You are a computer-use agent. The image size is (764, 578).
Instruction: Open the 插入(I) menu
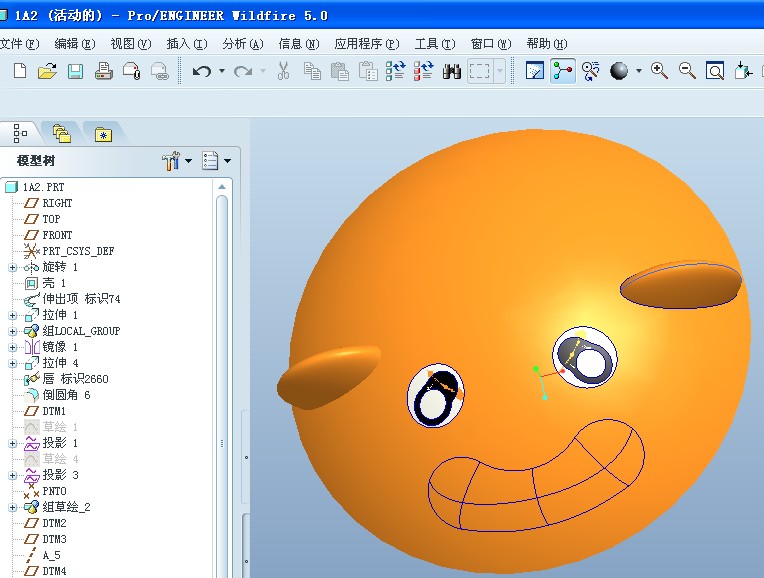pos(187,44)
